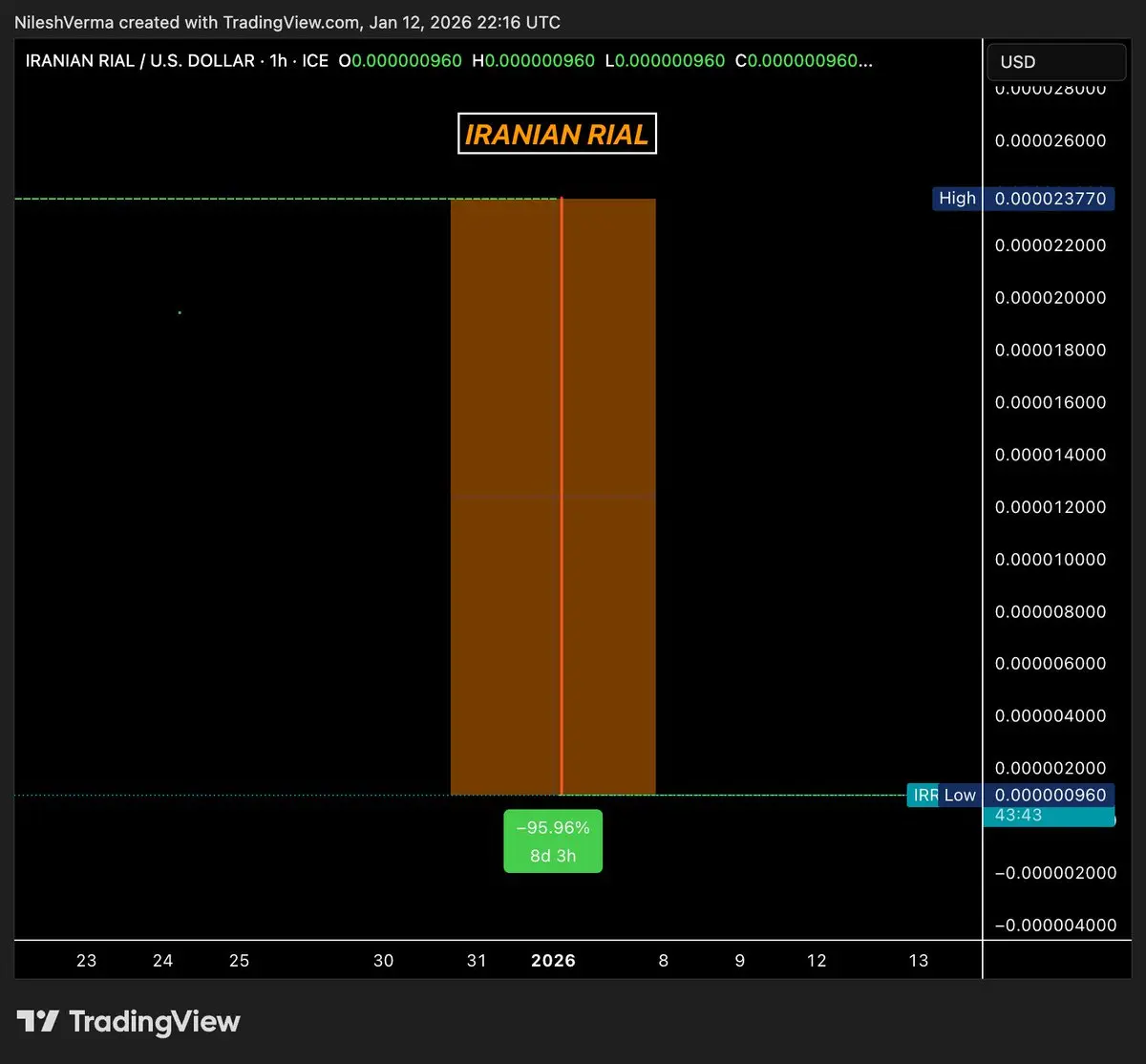The width and height of the screenshot is (1146, 1064).
Task: Select the -95.96% 8d 3h measurement label
Action: [x=553, y=841]
